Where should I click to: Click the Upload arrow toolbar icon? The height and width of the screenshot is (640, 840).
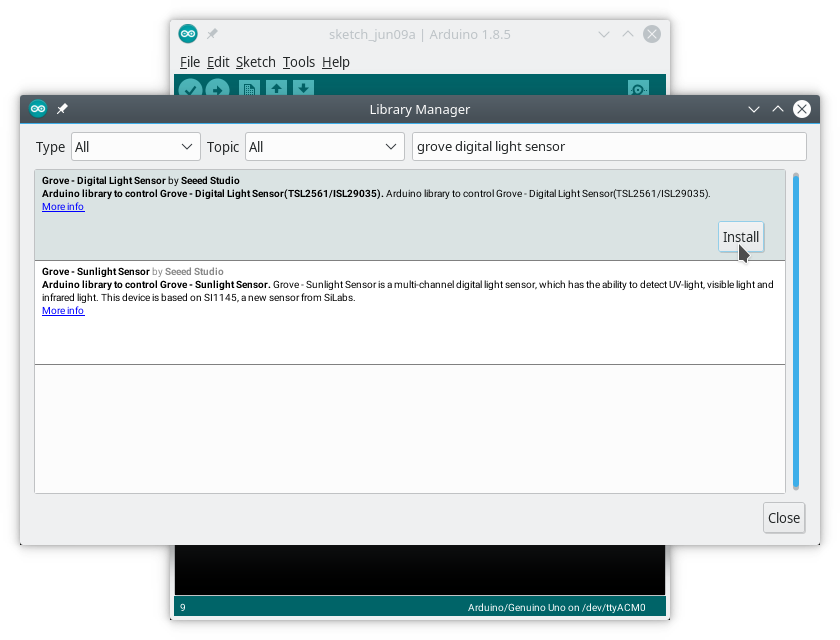point(218,90)
